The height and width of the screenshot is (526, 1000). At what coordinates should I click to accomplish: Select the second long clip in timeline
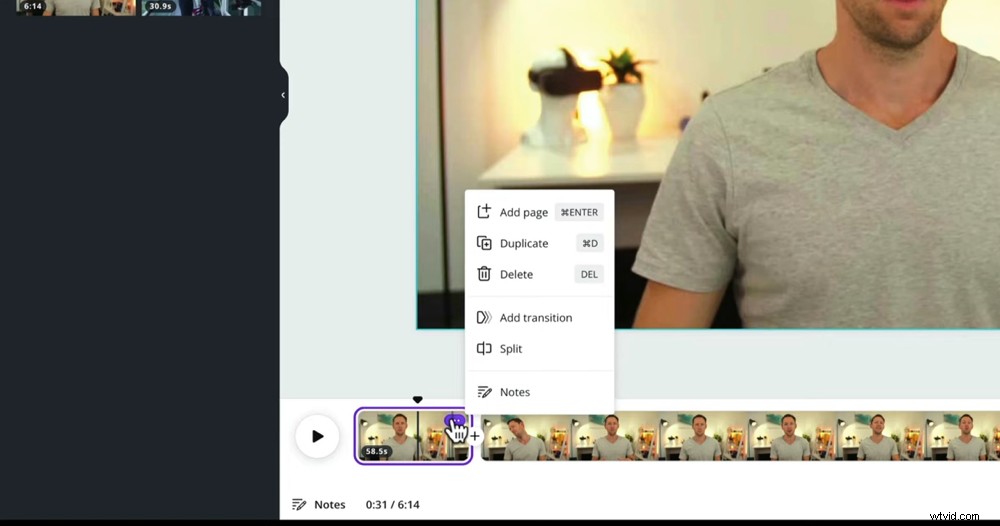[x=740, y=436]
